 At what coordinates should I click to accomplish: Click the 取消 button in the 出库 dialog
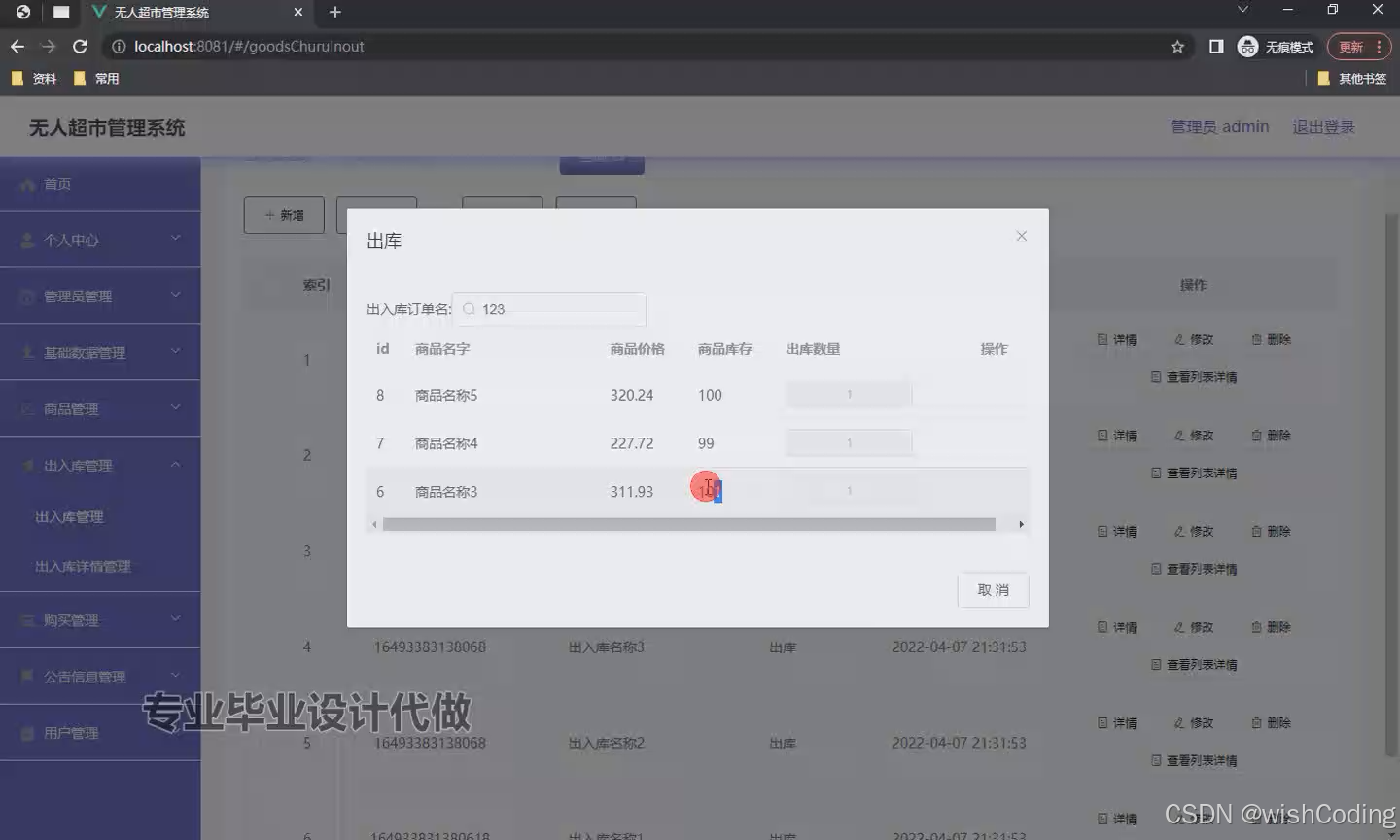point(993,589)
